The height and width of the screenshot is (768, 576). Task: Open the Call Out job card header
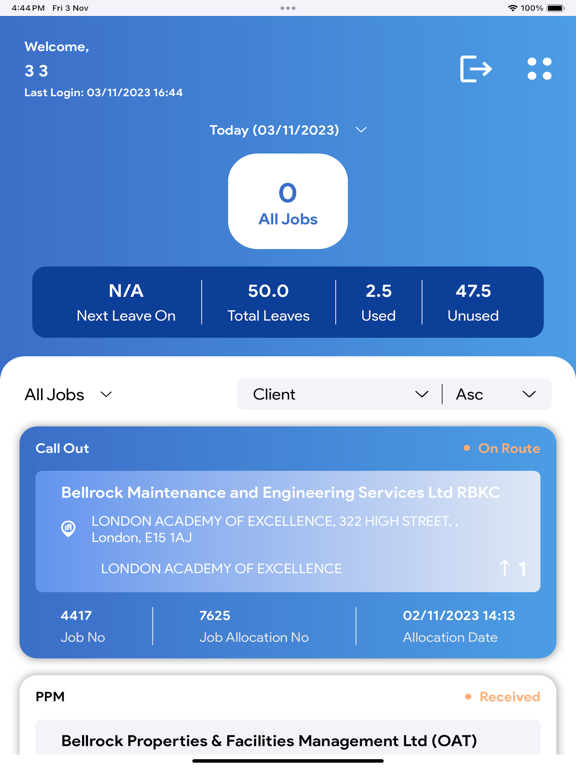[62, 448]
